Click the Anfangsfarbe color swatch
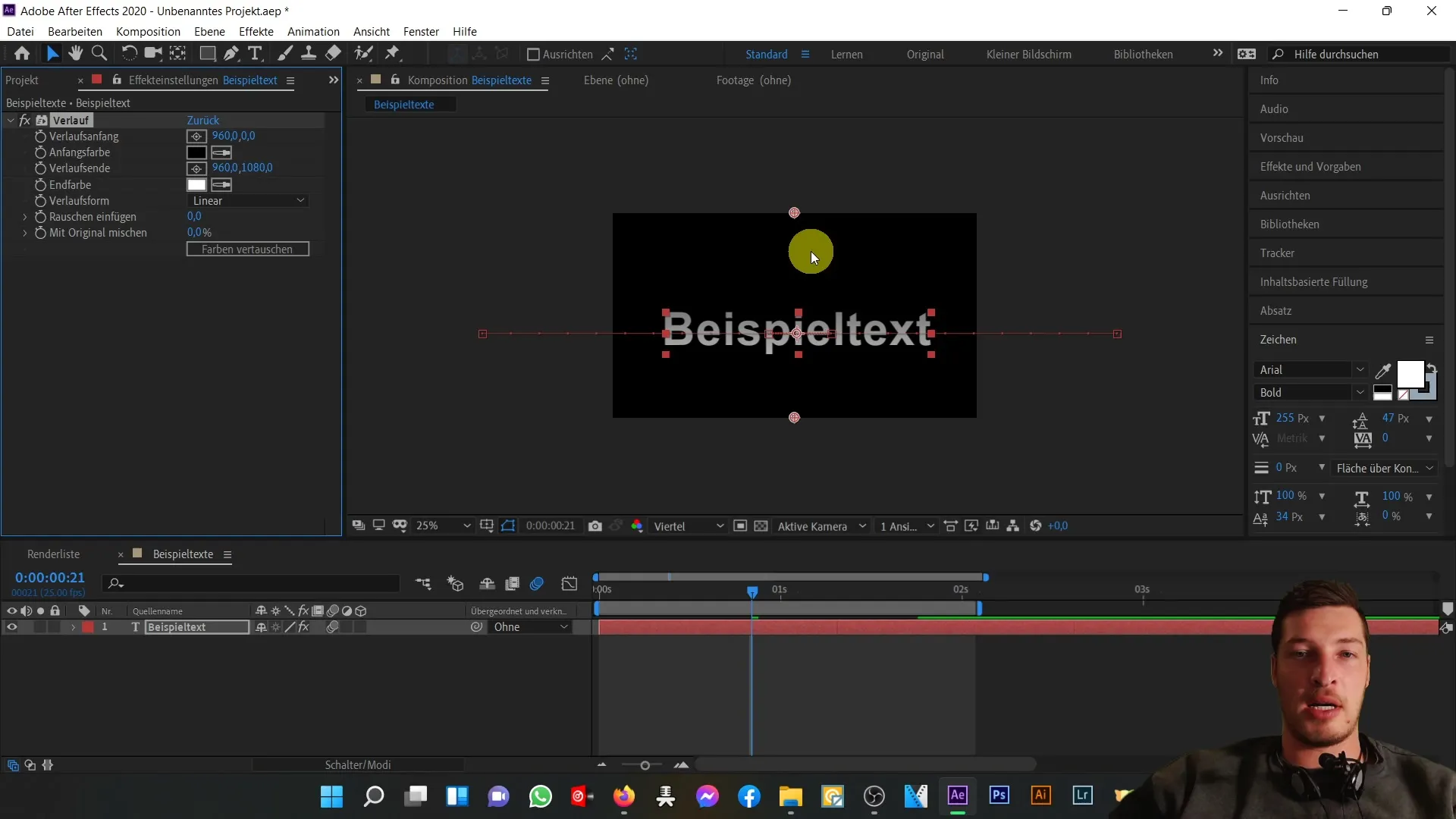Viewport: 1456px width, 819px height. 196,152
